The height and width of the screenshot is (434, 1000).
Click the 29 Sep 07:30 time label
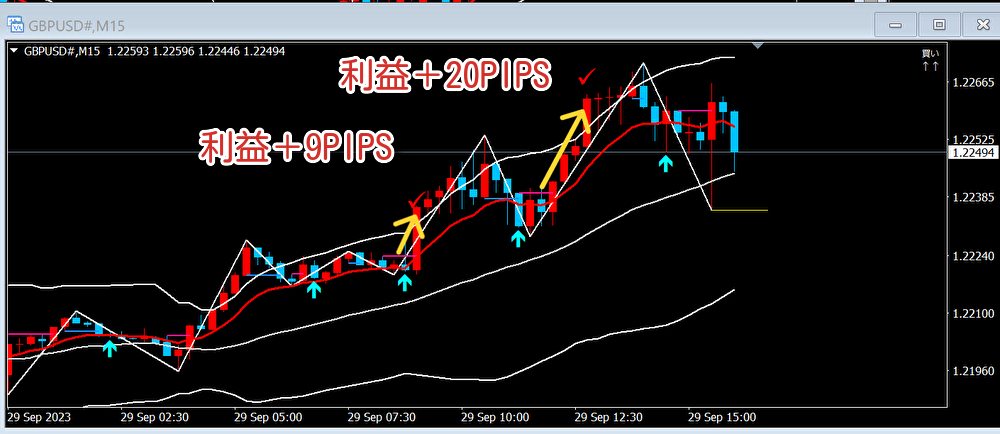381,417
